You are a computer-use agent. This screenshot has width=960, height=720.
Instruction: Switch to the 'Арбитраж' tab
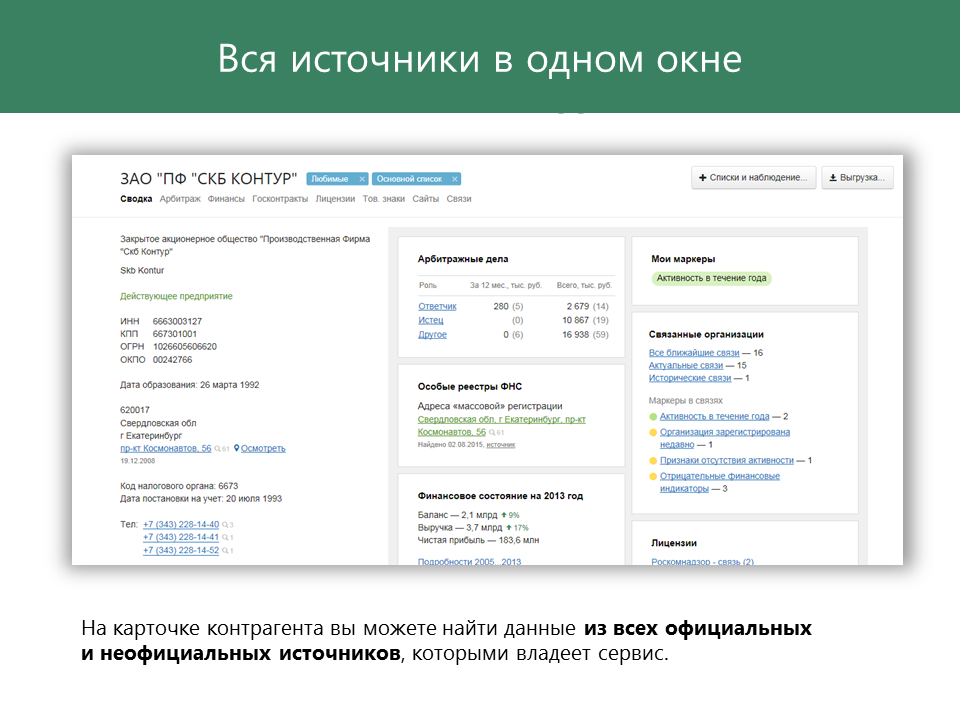180,199
